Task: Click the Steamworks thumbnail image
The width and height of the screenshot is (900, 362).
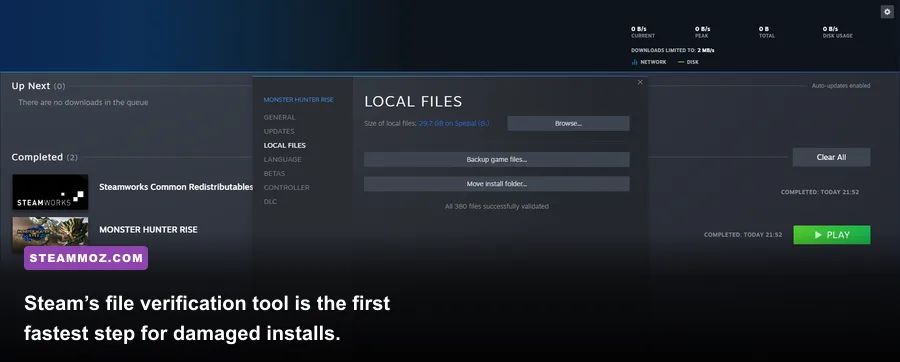Action: coord(50,192)
